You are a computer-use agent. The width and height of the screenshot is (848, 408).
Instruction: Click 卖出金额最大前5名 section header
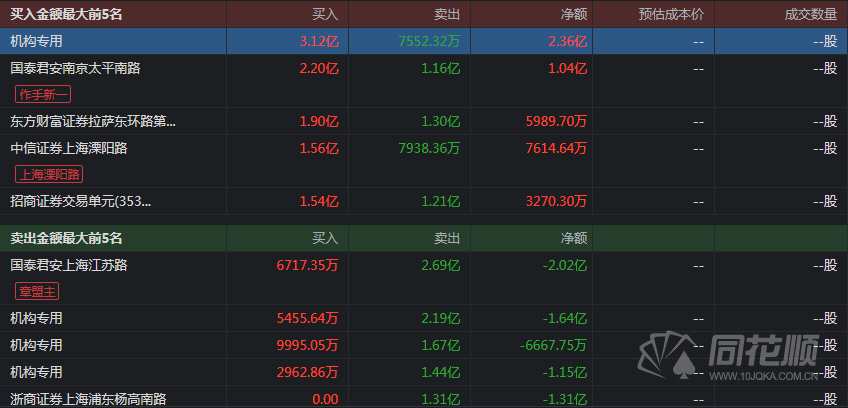click(x=66, y=238)
